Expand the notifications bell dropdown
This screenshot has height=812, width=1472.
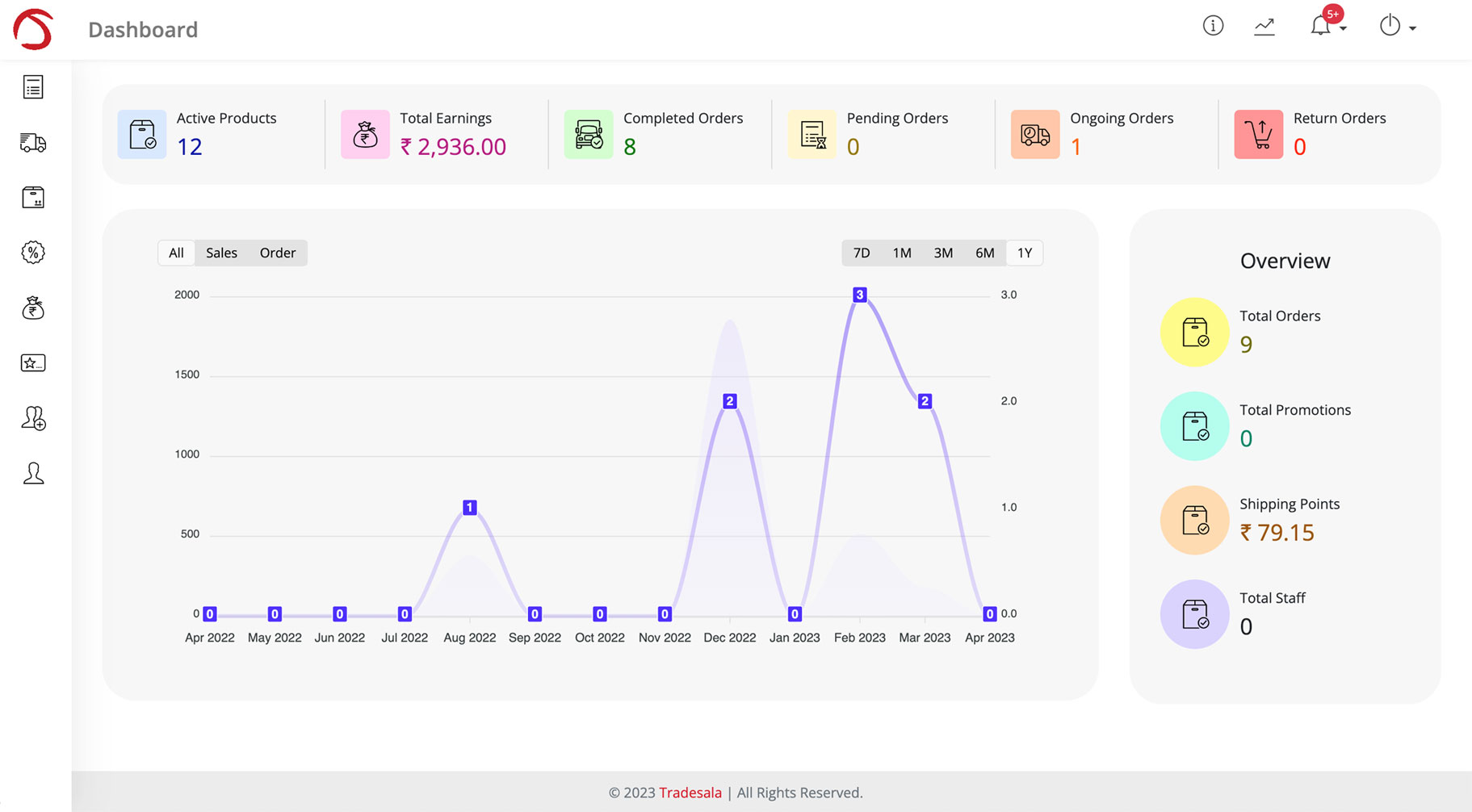(x=1327, y=26)
